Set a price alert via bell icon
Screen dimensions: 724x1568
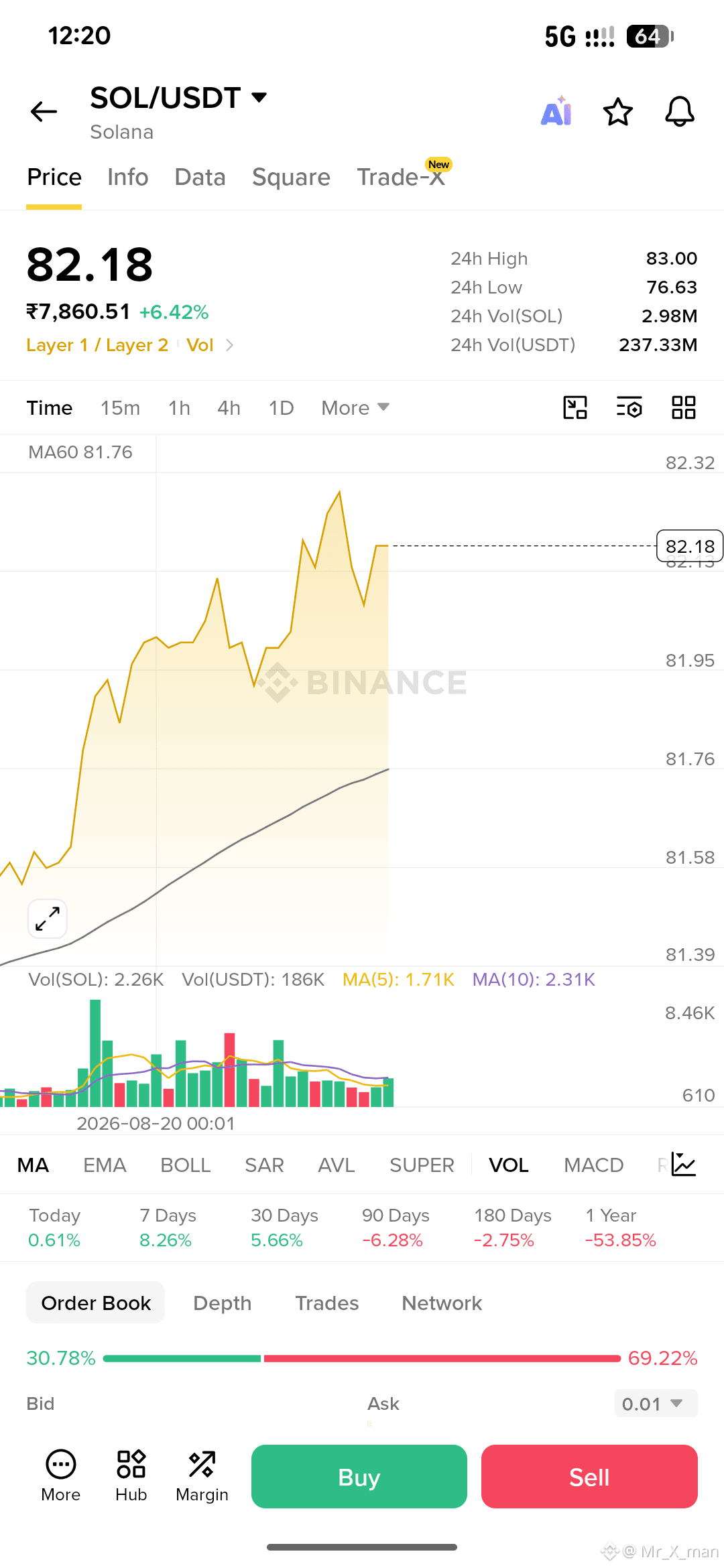click(x=679, y=111)
